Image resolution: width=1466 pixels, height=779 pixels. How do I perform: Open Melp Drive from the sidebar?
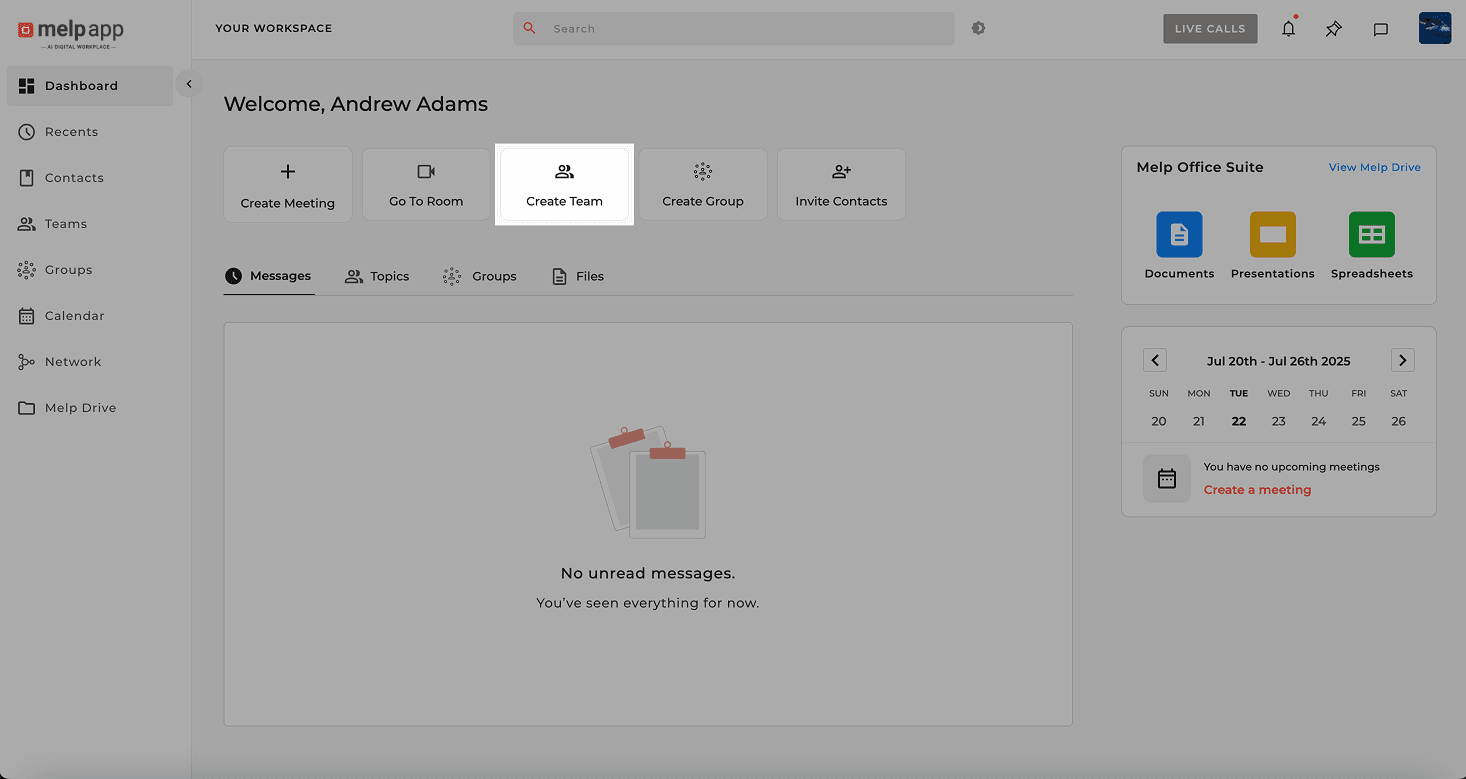coord(79,407)
